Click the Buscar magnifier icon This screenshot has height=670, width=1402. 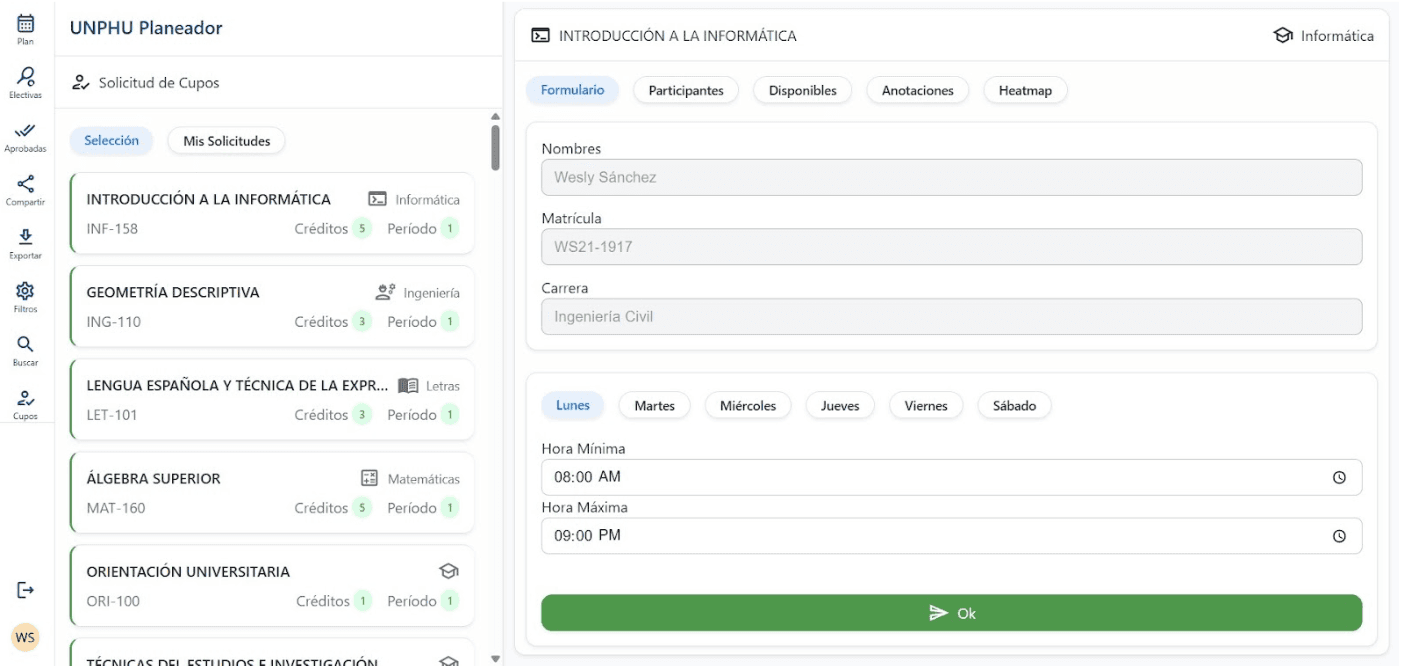pyautogui.click(x=25, y=344)
